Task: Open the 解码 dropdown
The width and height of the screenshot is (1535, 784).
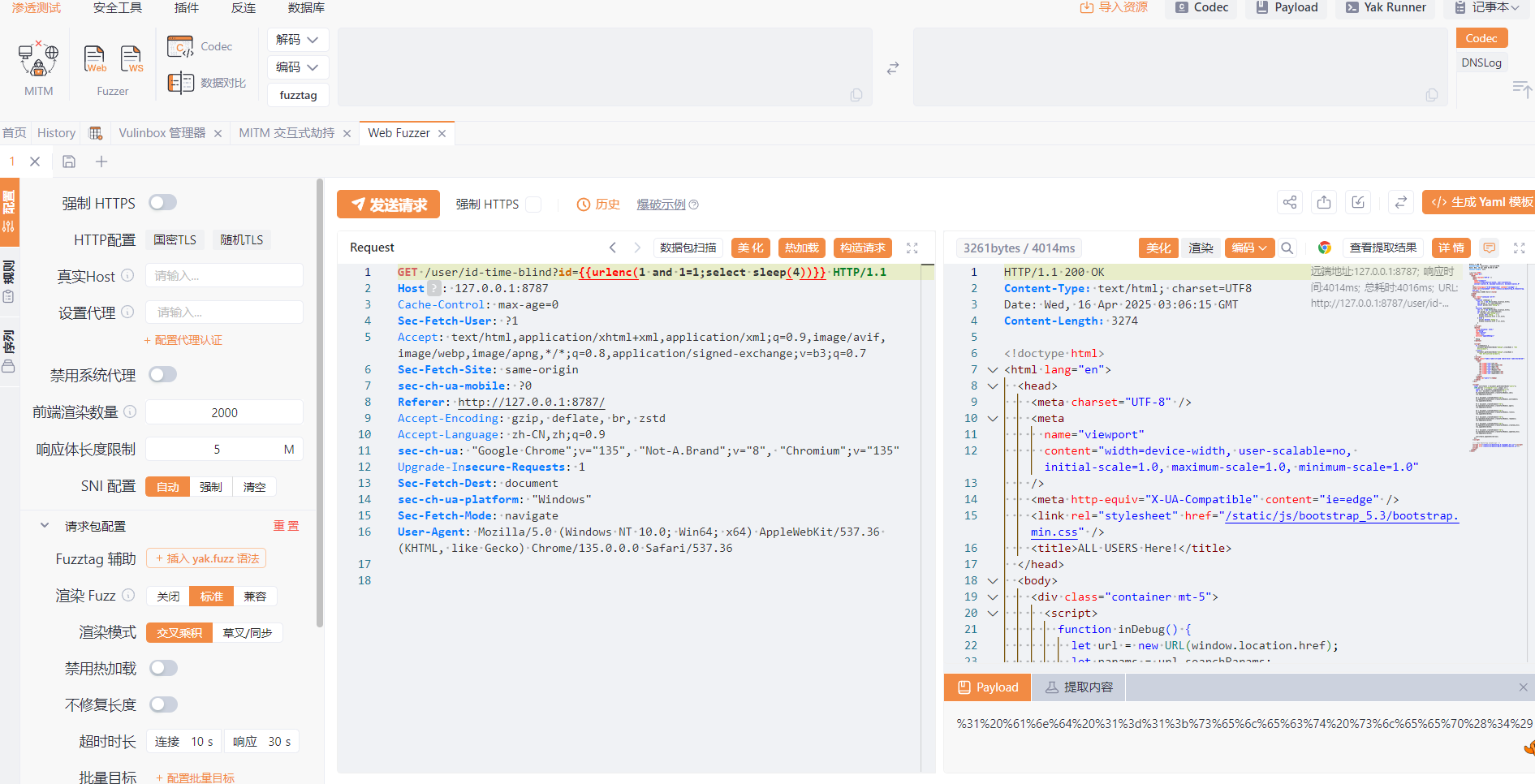Action: coord(297,40)
